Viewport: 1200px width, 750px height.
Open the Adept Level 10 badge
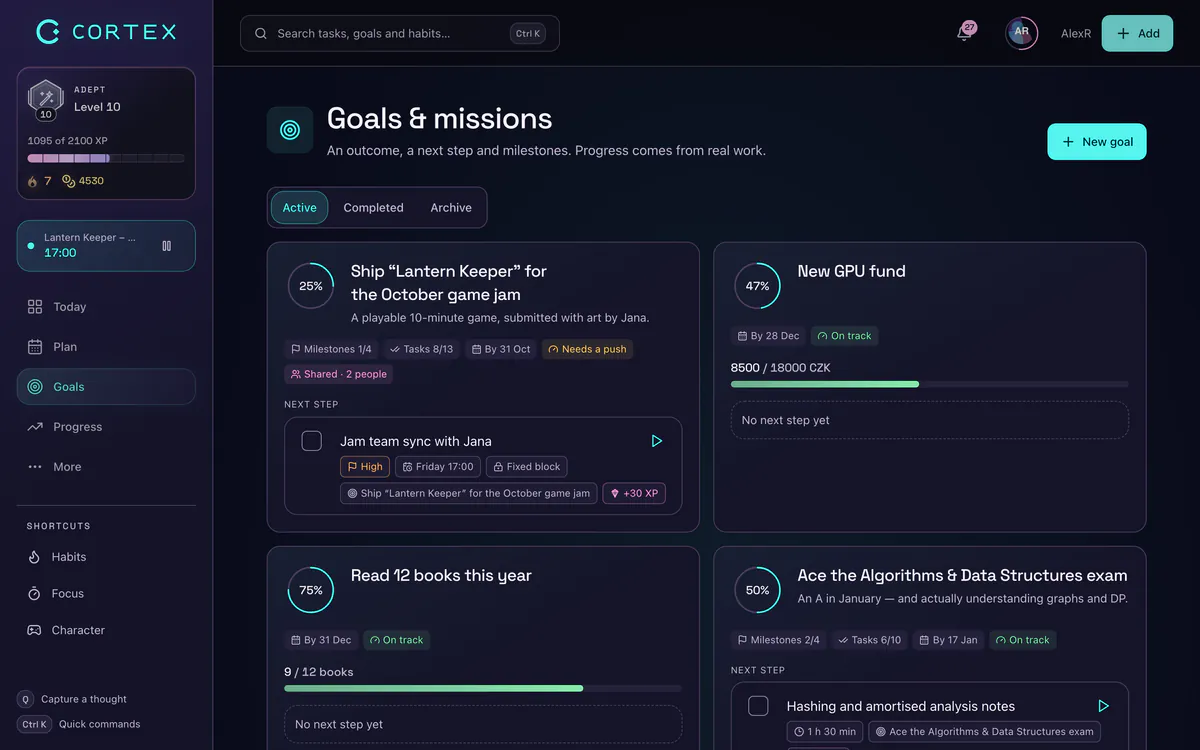[x=45, y=99]
